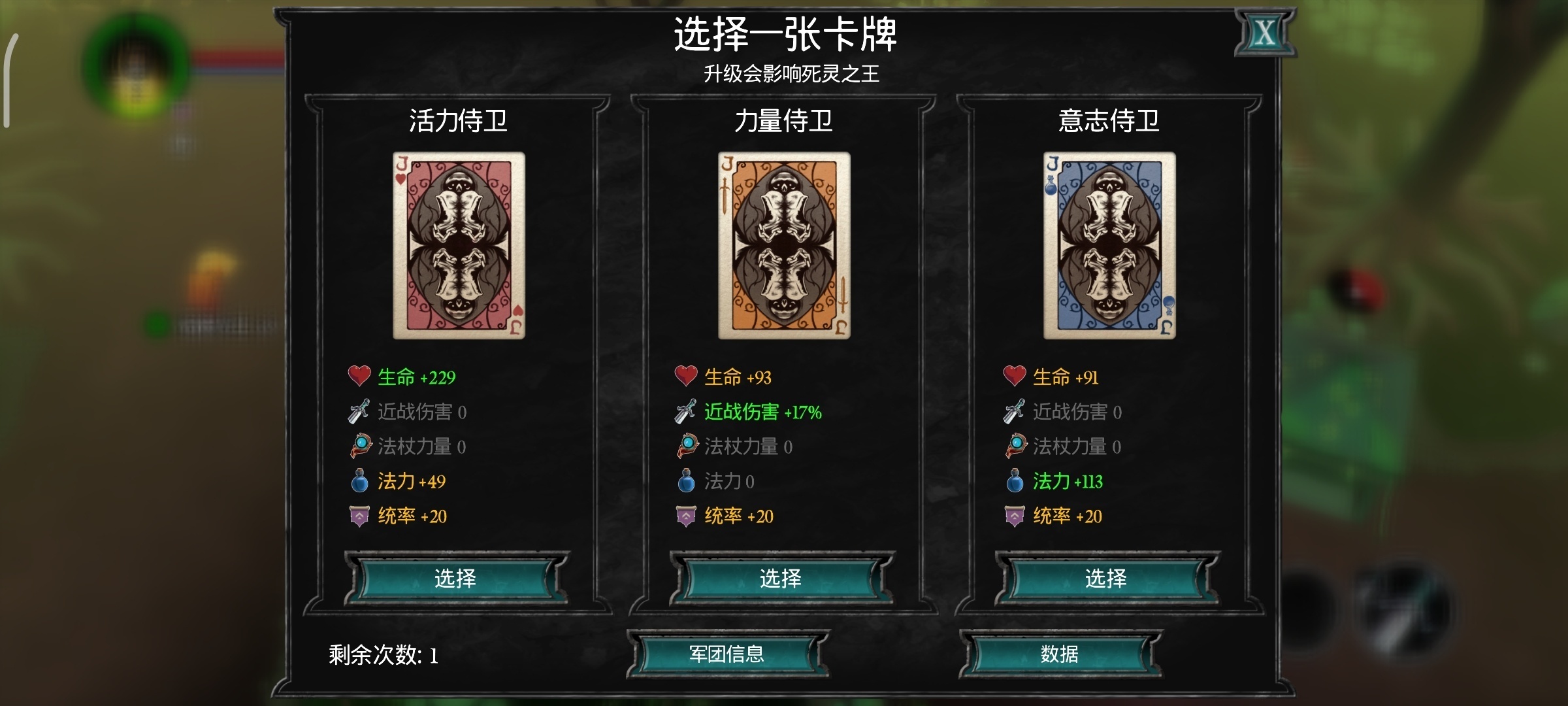
Task: Select the 意志侍卫 card button
Action: click(1107, 579)
